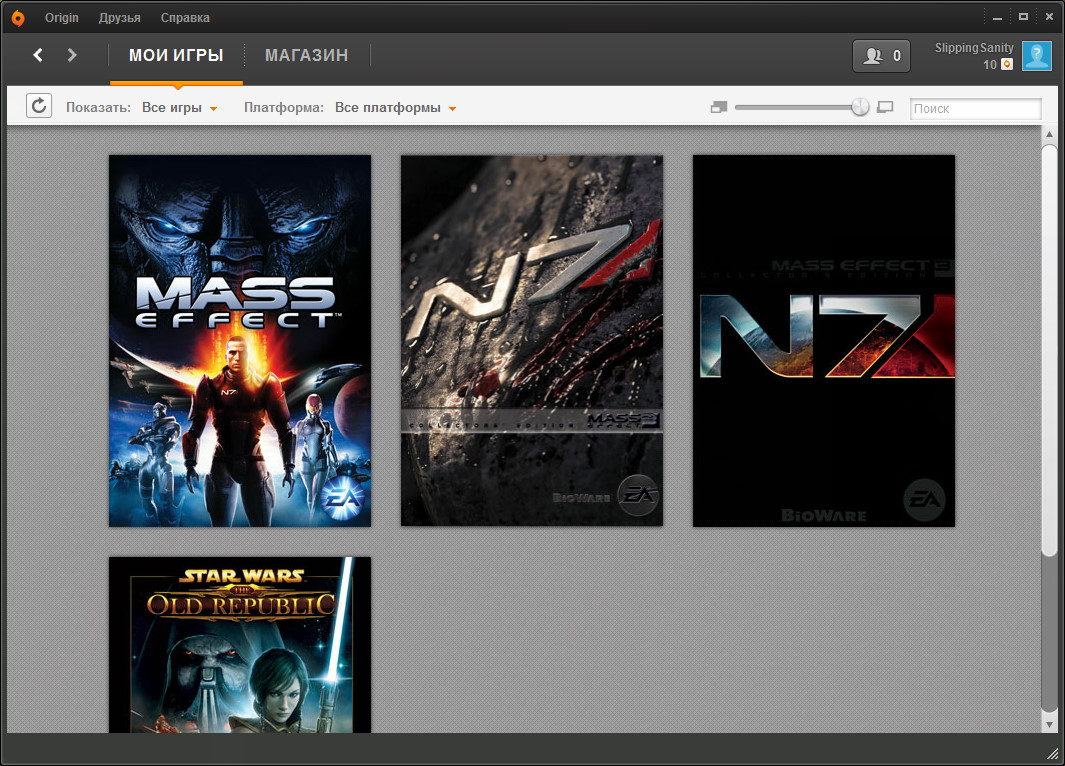Click the scrollbar up arrow
The width and height of the screenshot is (1065, 766).
click(1049, 134)
